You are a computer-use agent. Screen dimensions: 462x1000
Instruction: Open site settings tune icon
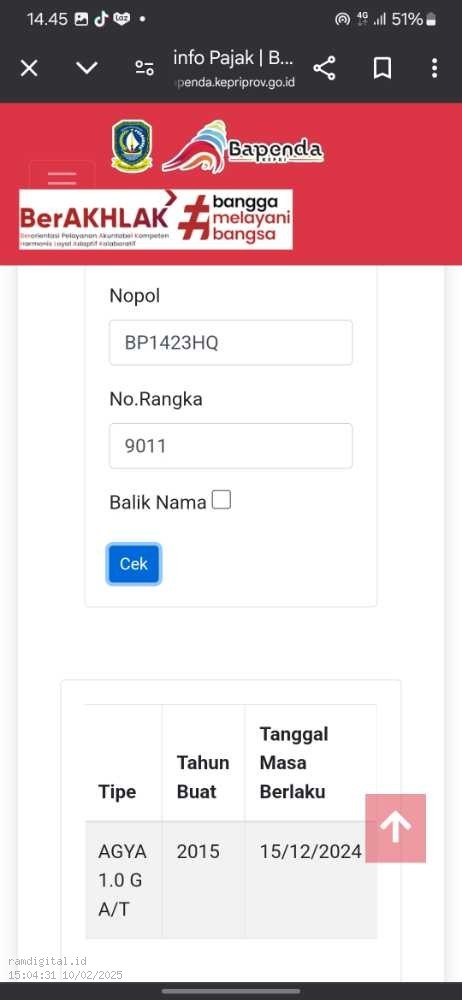click(144, 68)
